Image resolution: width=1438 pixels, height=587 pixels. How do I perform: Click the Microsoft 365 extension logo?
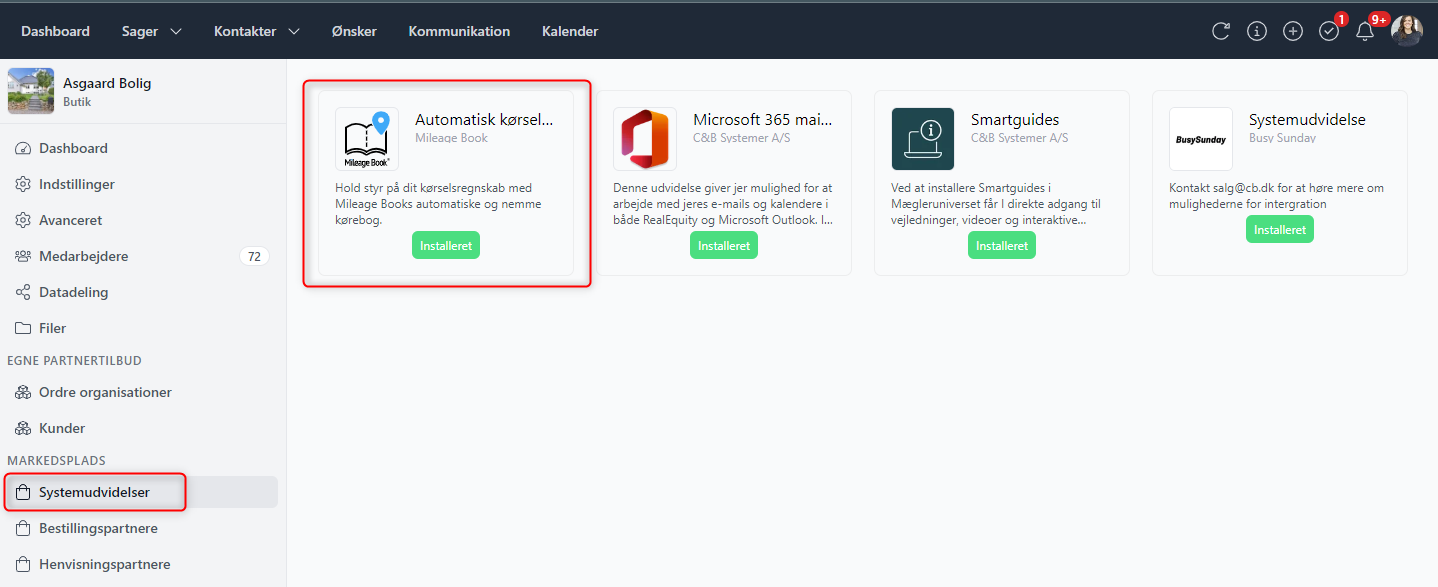click(645, 139)
